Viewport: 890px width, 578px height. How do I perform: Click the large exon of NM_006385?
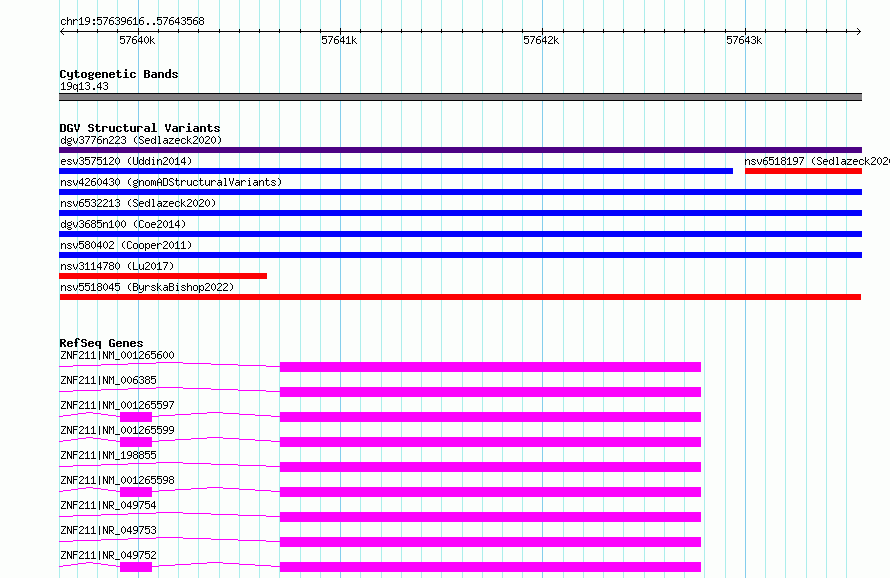(x=490, y=392)
